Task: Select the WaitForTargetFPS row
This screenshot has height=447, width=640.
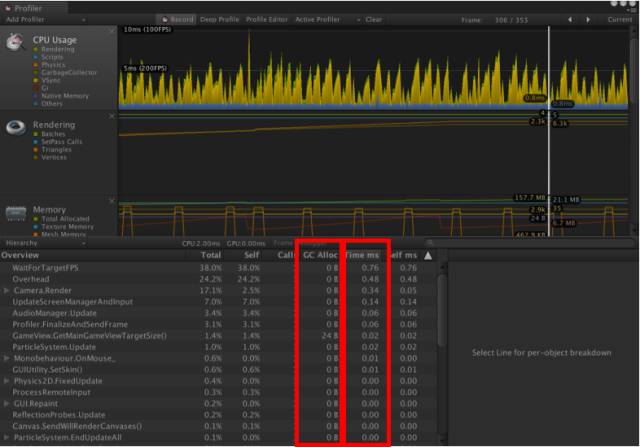Action: coord(218,268)
